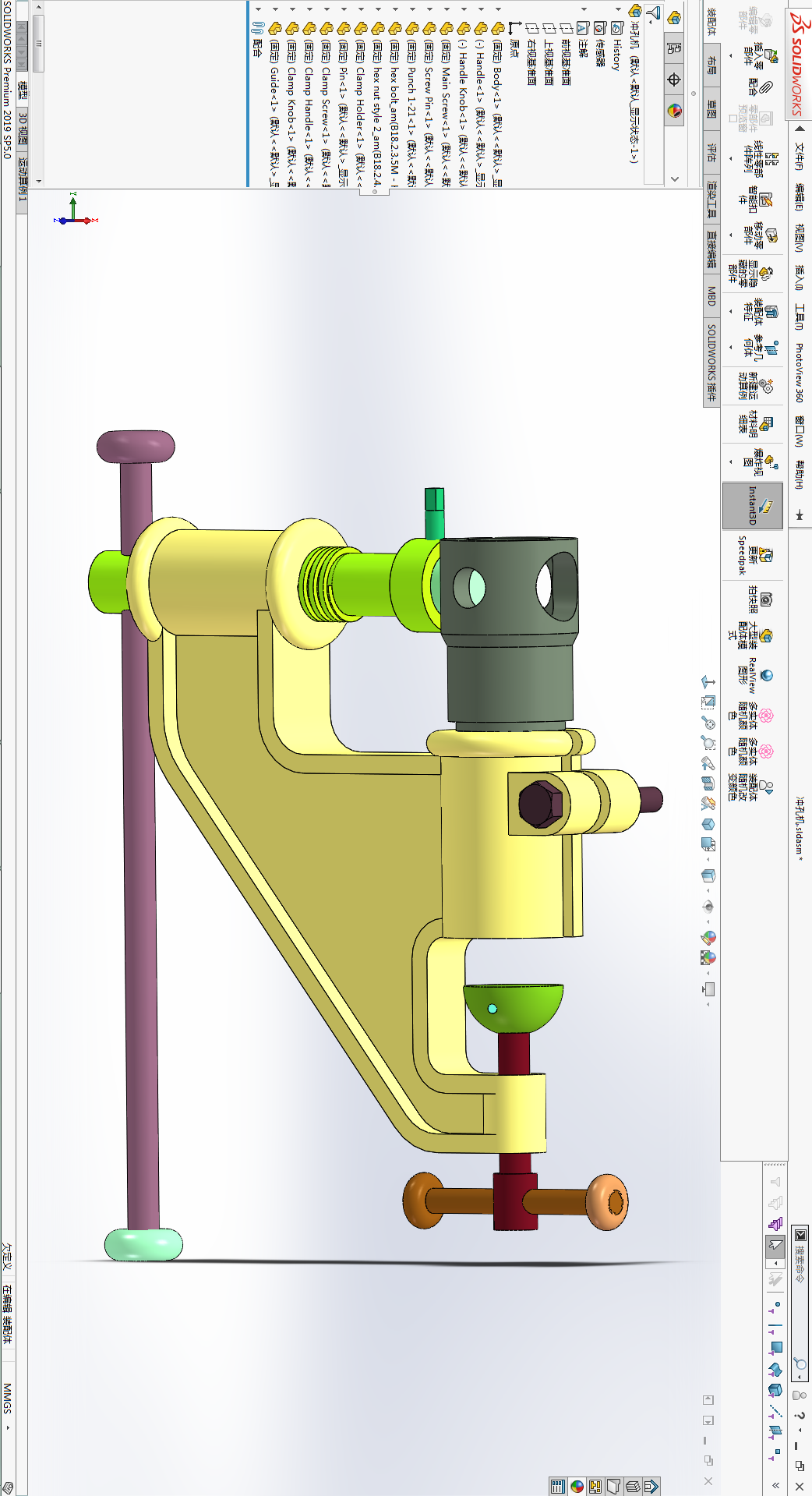Expand the History node in feature tree
The width and height of the screenshot is (812, 1496).
(619, 10)
